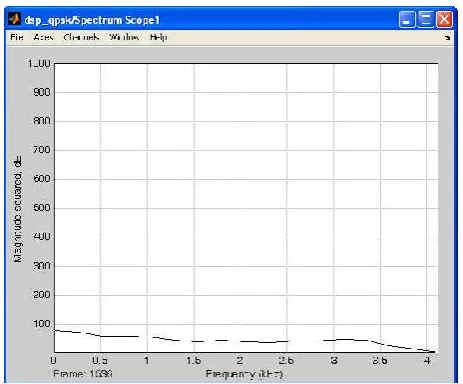The image size is (463, 384).
Task: Click the 'Frequency (kHz)' x-axis label
Action: 244,374
